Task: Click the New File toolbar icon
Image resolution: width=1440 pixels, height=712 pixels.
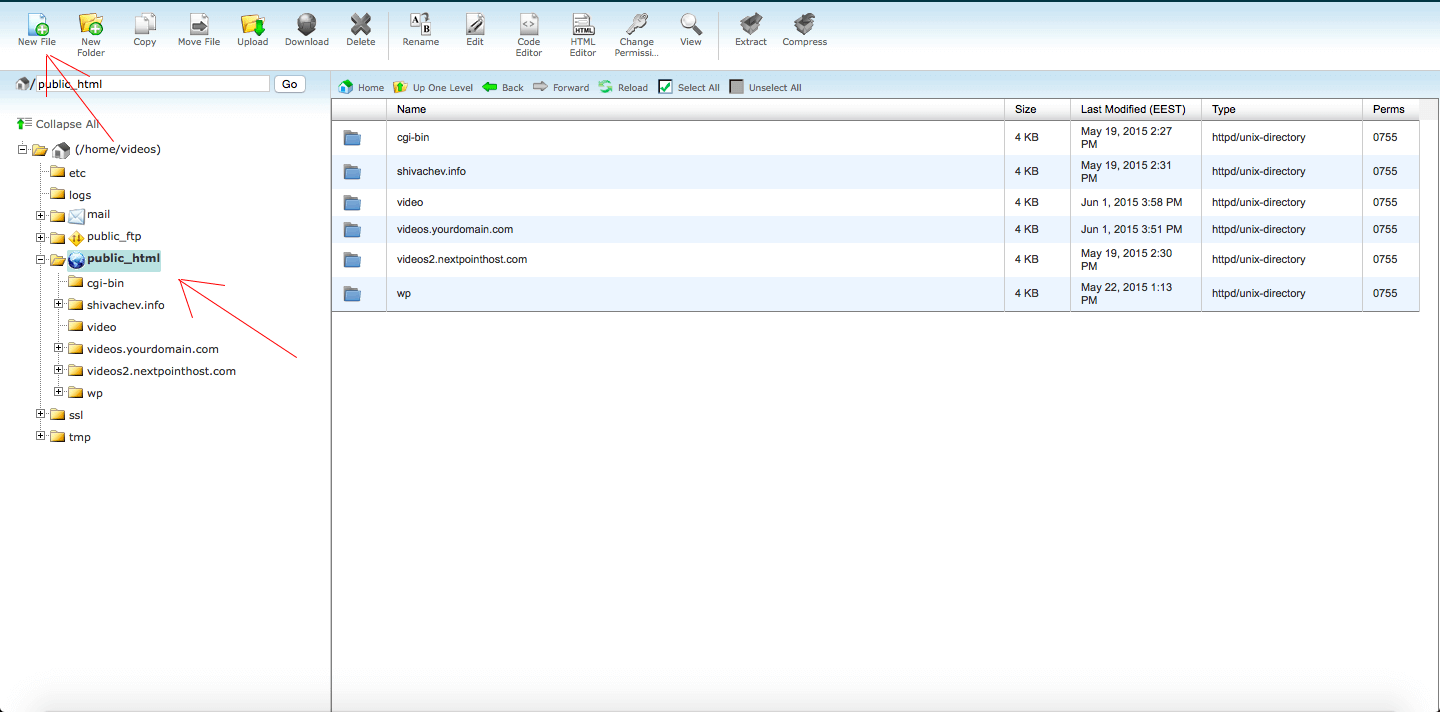Action: click(x=37, y=24)
